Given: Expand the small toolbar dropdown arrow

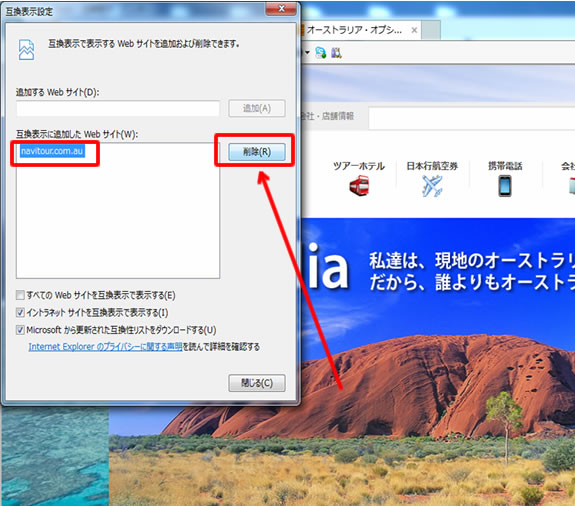Looking at the screenshot, I should click(307, 52).
